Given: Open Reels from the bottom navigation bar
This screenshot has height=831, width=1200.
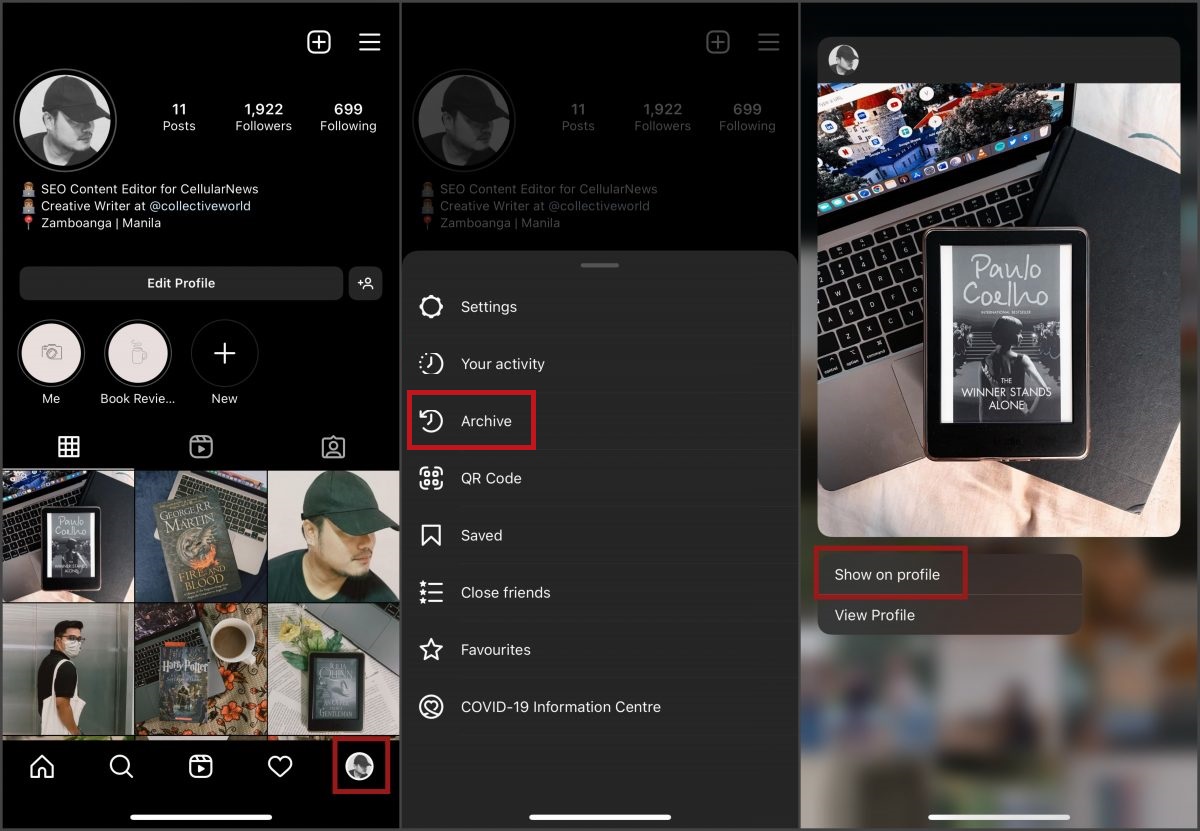Looking at the screenshot, I should click(x=201, y=767).
